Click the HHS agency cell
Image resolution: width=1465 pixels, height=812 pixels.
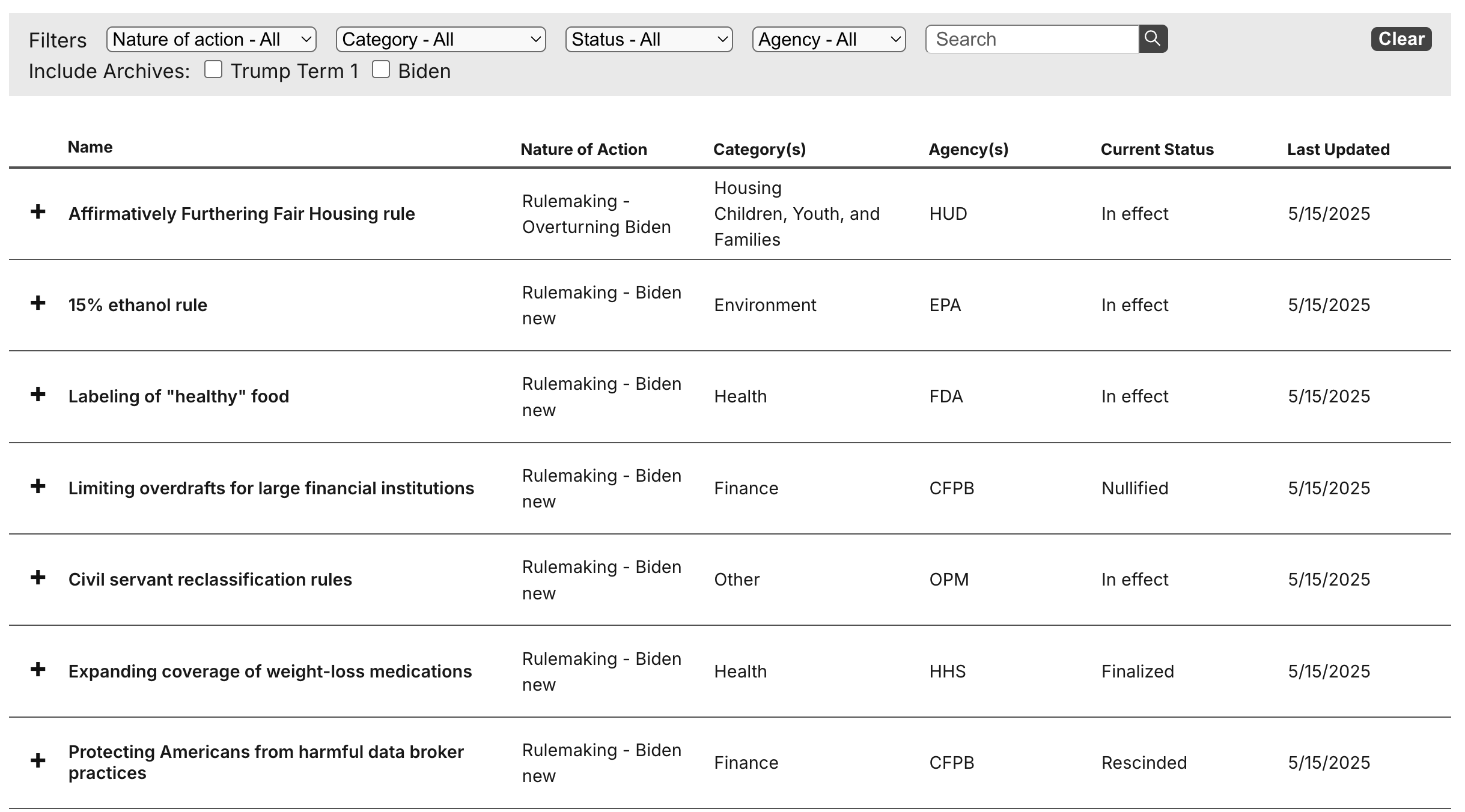point(948,671)
